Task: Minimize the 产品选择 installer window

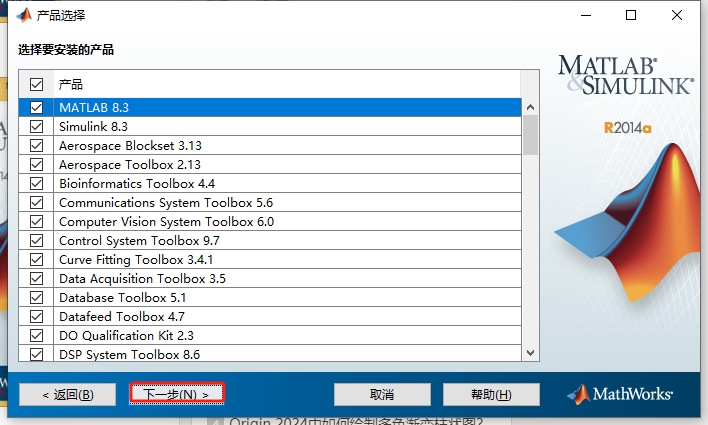Action: pos(586,15)
